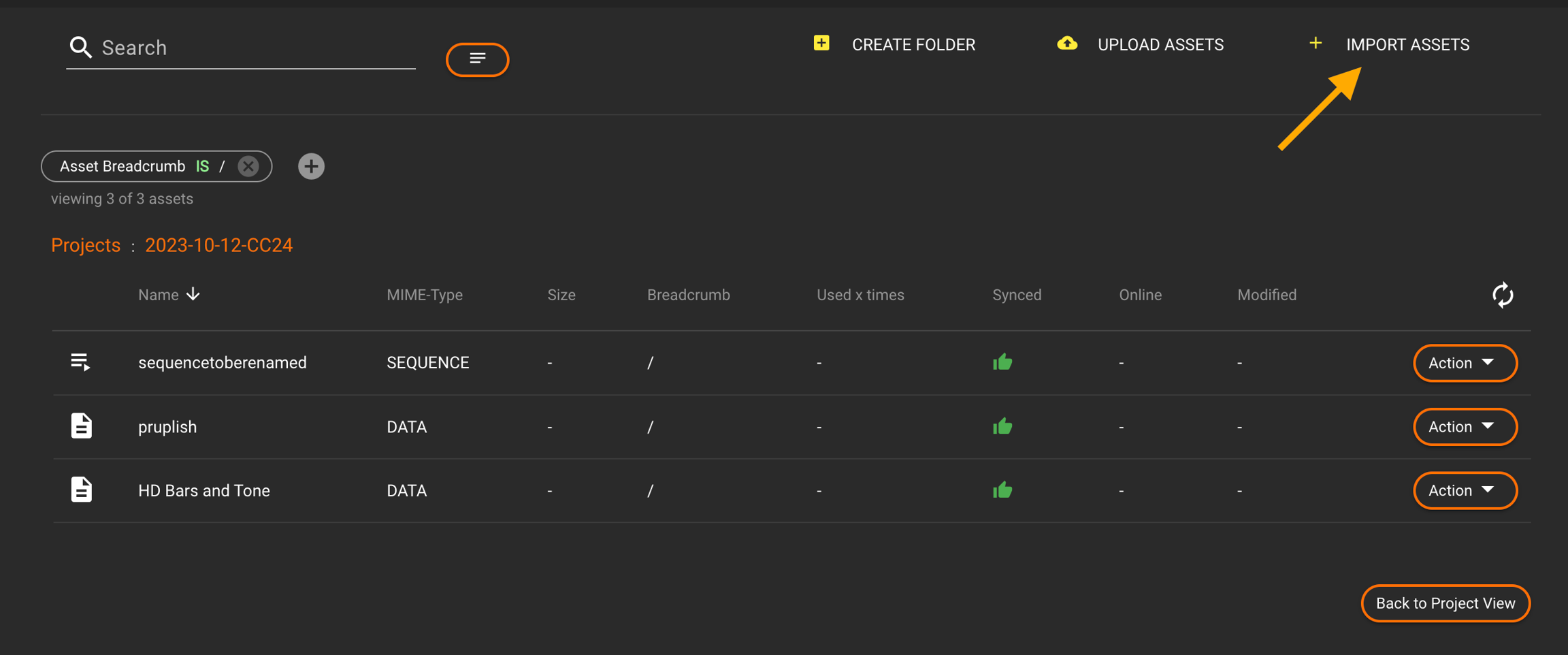The image size is (1568, 655).
Task: Open the 2023-10-12-CC24 project link
Action: [218, 245]
